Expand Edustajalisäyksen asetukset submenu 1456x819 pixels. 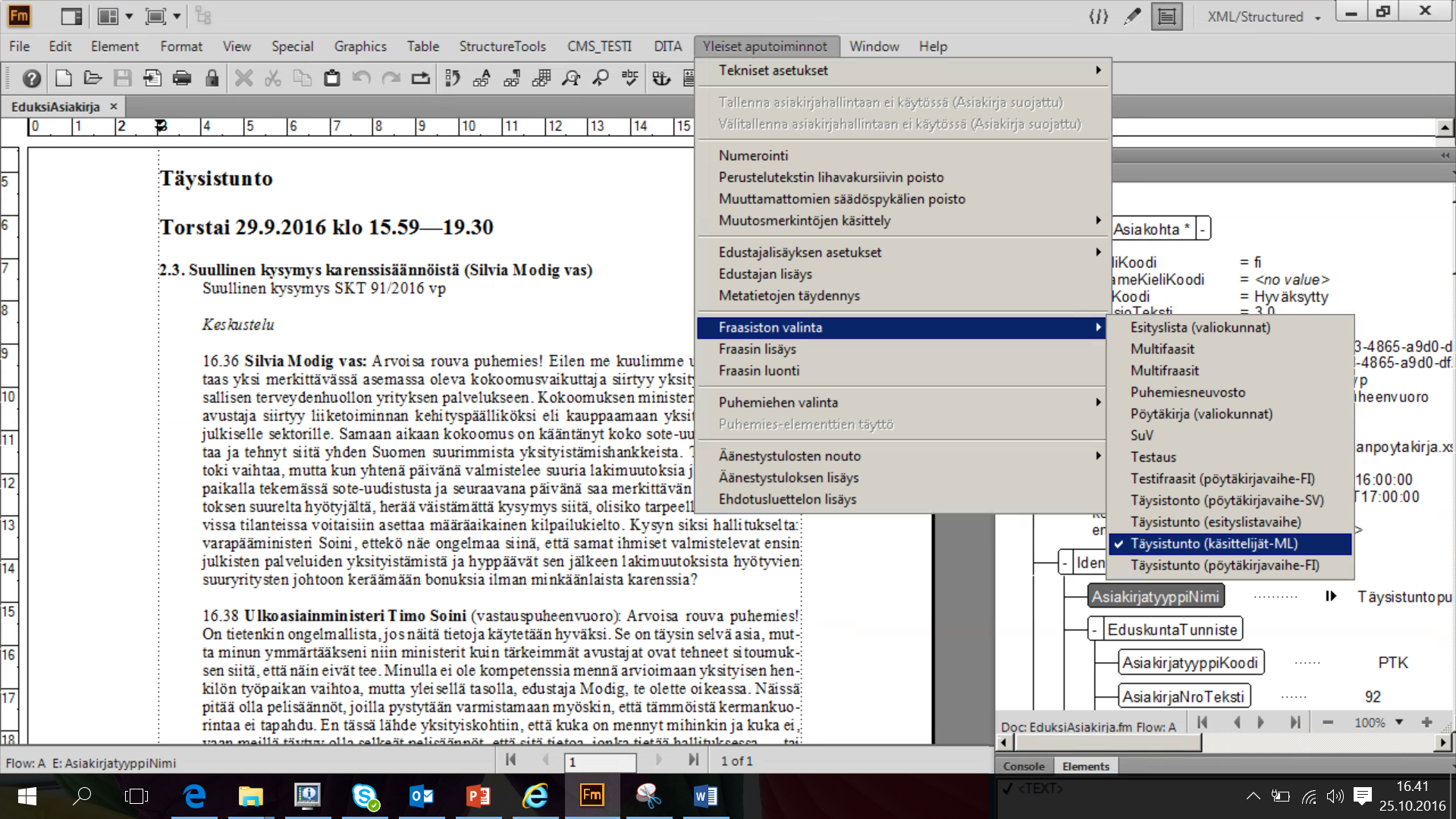[902, 253]
